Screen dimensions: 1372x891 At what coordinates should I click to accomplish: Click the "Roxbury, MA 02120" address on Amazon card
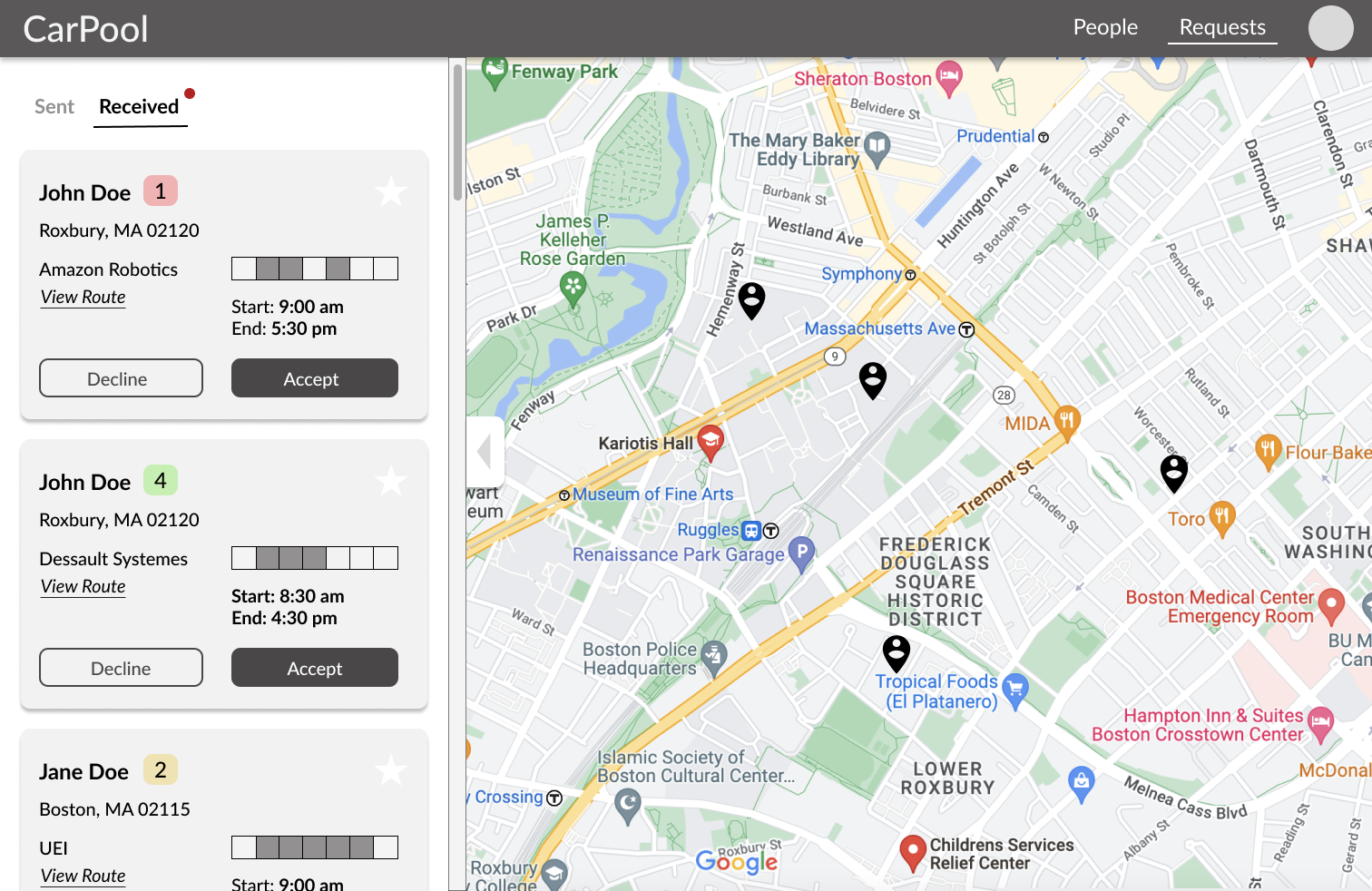(x=119, y=230)
